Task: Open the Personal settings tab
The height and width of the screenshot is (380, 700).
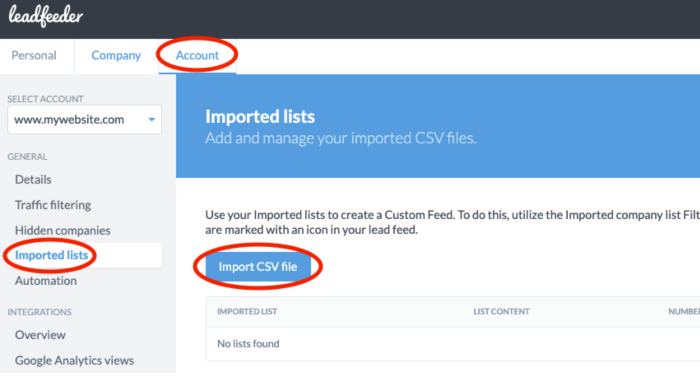Action: click(x=34, y=55)
